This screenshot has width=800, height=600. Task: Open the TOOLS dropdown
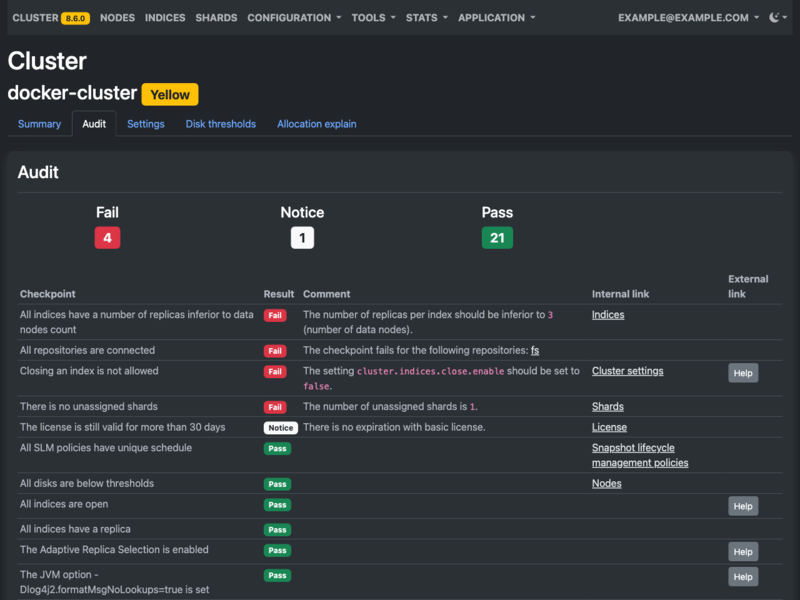coord(368,17)
